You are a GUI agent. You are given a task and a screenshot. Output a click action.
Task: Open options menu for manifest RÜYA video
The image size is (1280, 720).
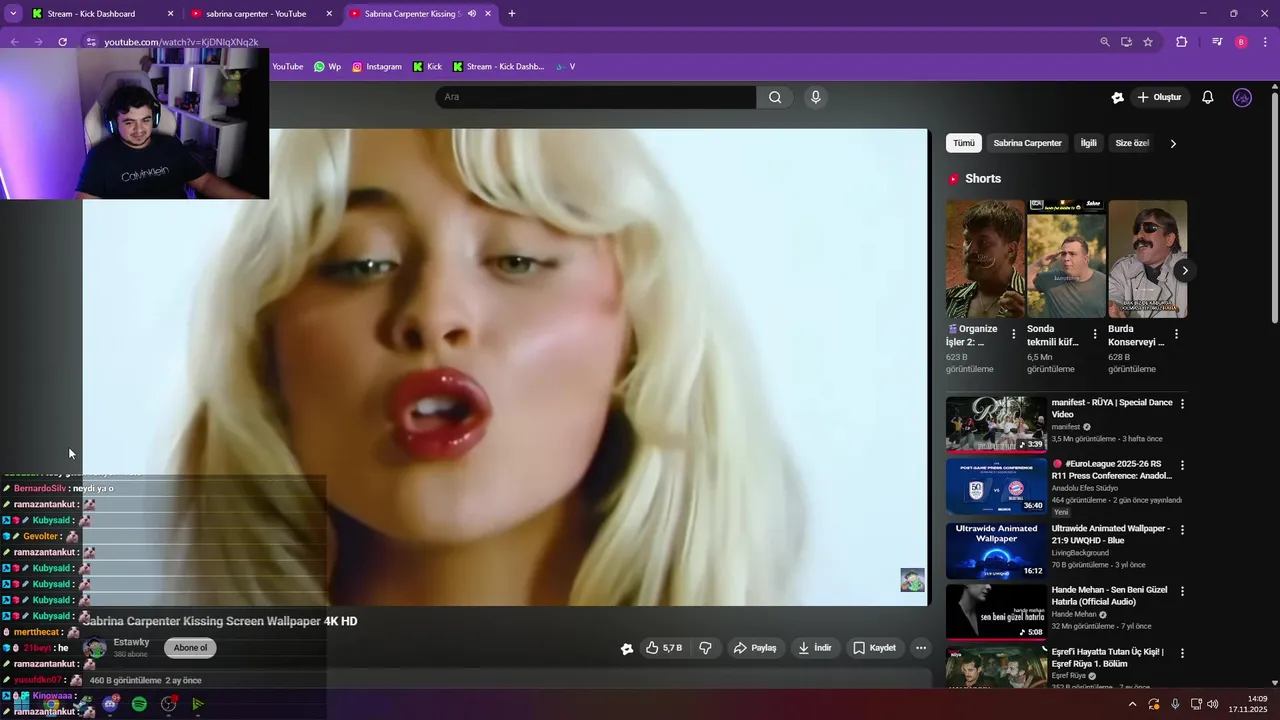tap(1182, 404)
